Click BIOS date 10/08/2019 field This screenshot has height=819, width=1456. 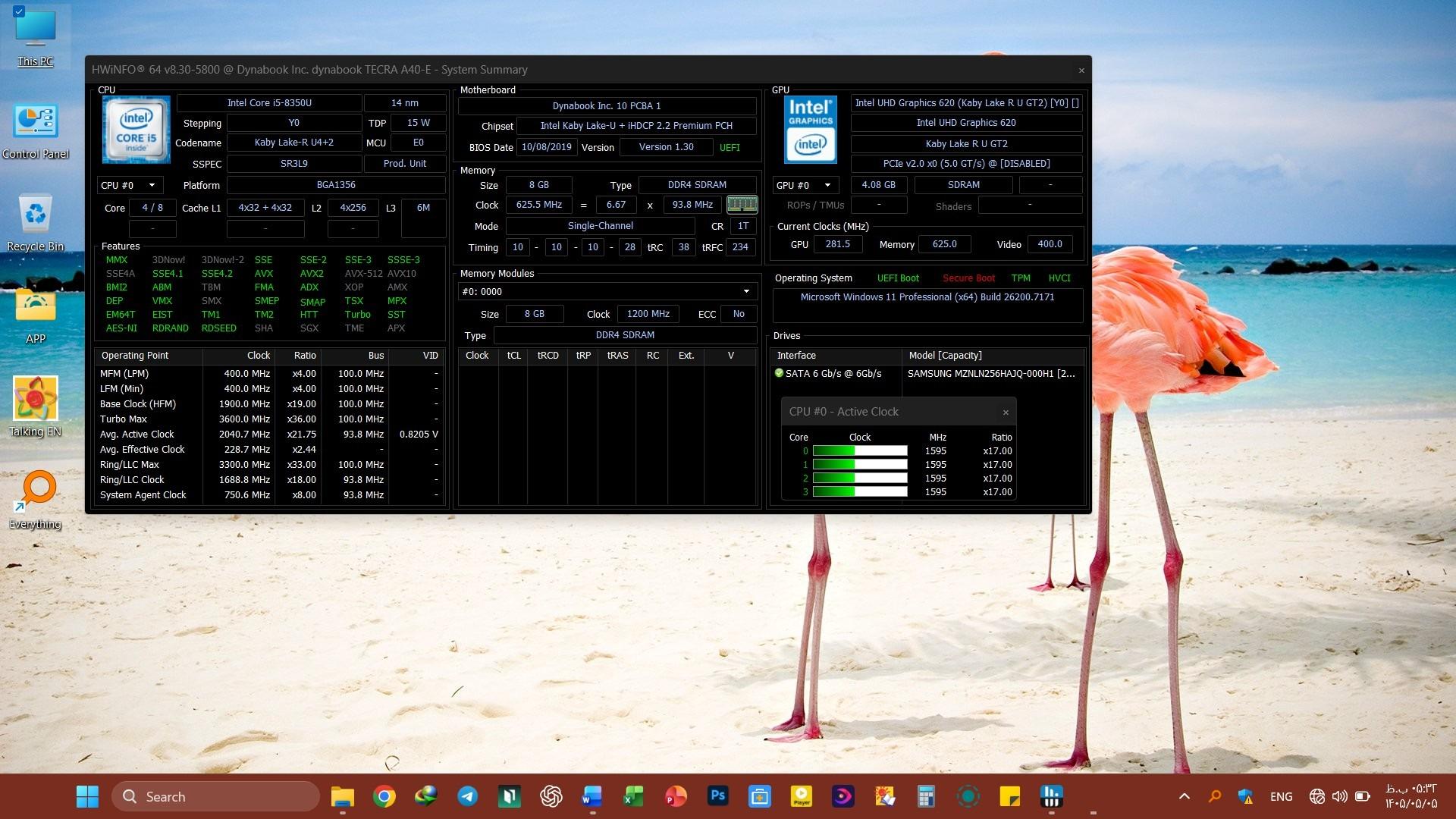pos(547,147)
